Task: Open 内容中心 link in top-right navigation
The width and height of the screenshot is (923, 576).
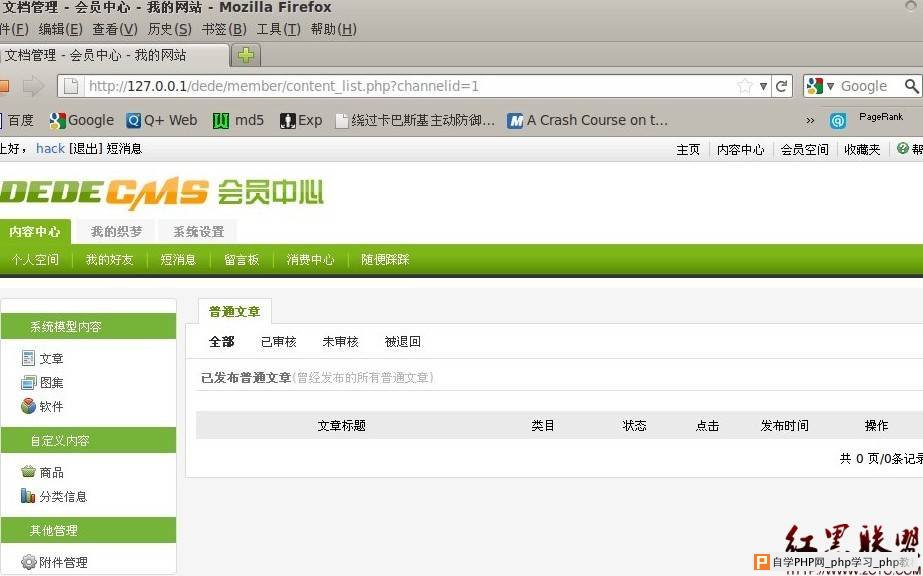Action: [x=741, y=150]
